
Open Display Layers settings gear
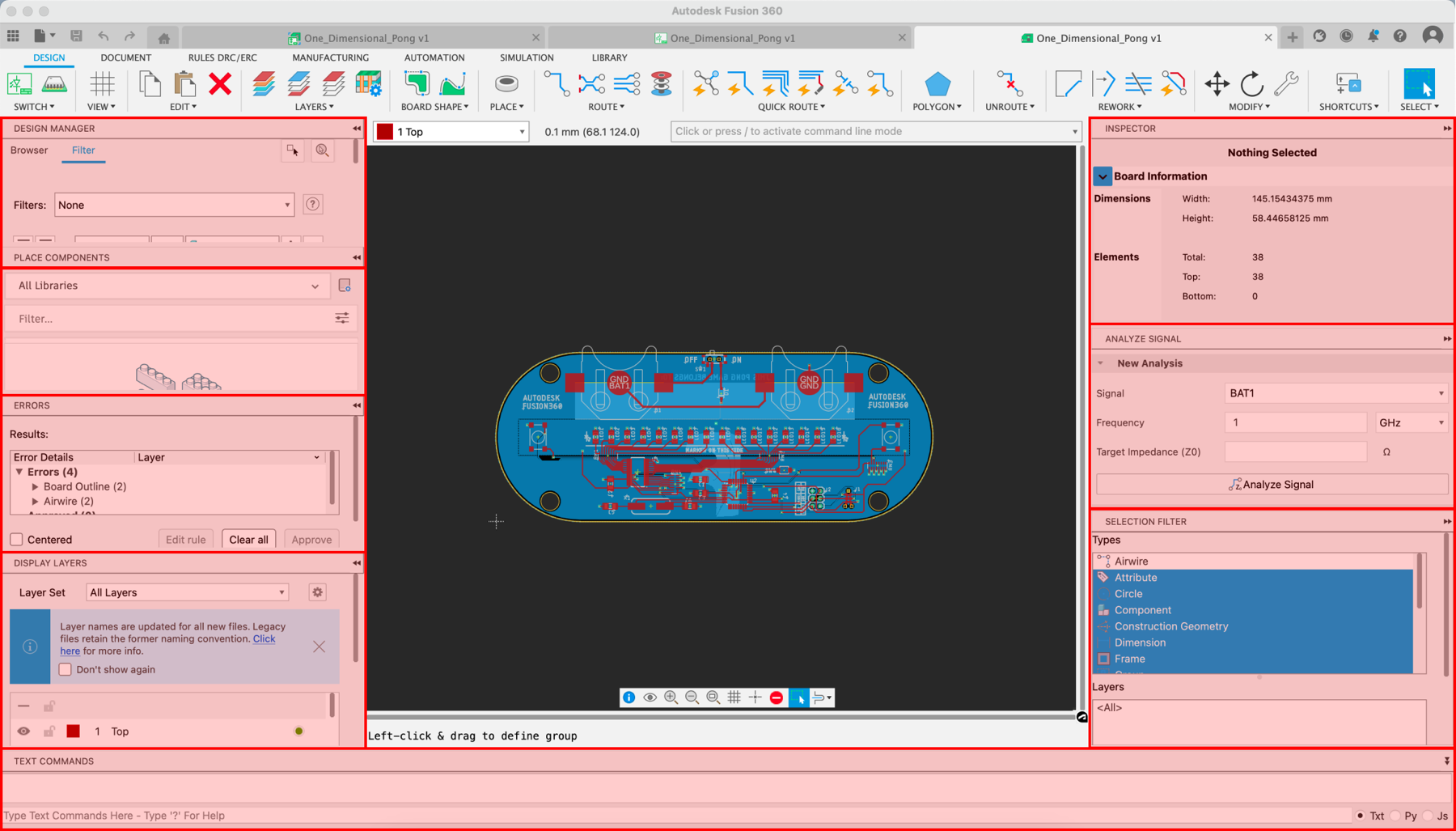point(318,592)
